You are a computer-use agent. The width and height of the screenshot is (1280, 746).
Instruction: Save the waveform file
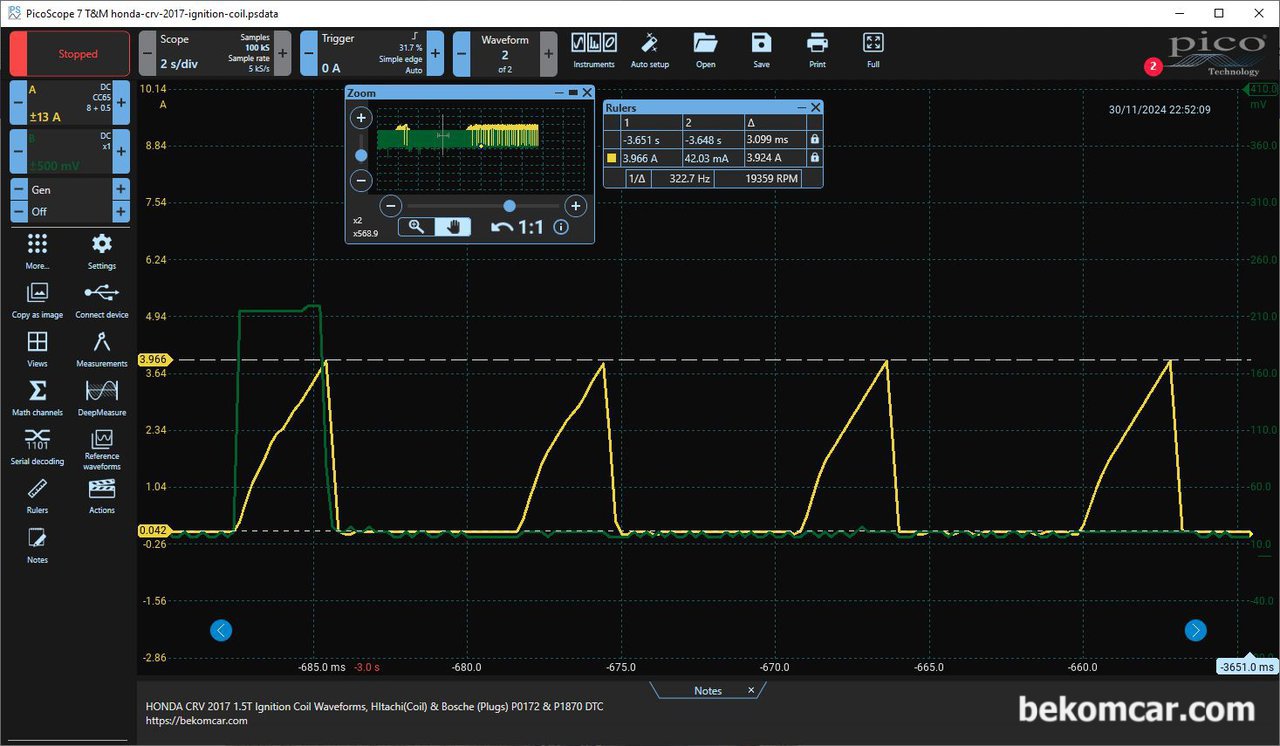coord(762,50)
